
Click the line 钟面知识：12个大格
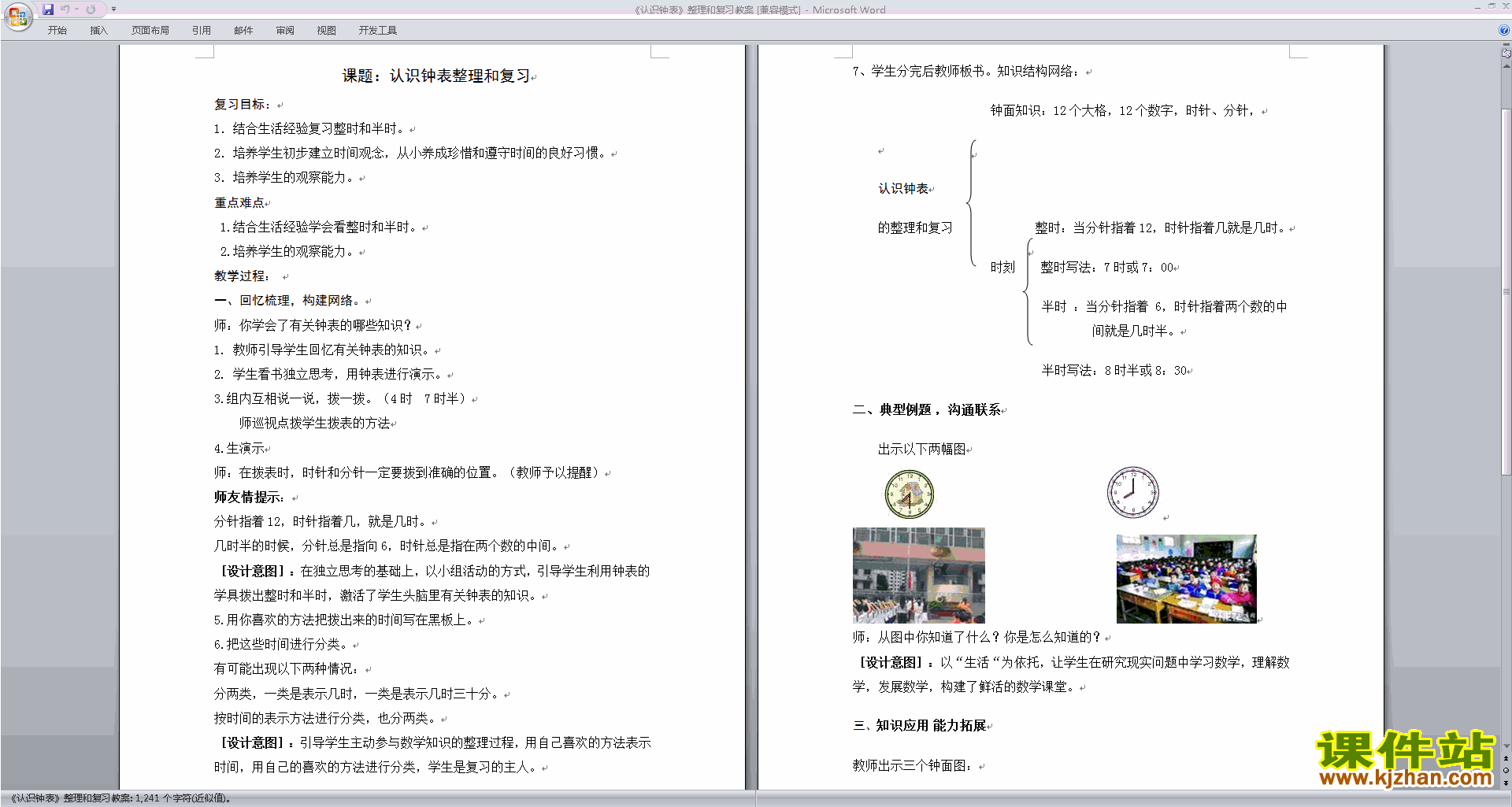(x=1124, y=111)
